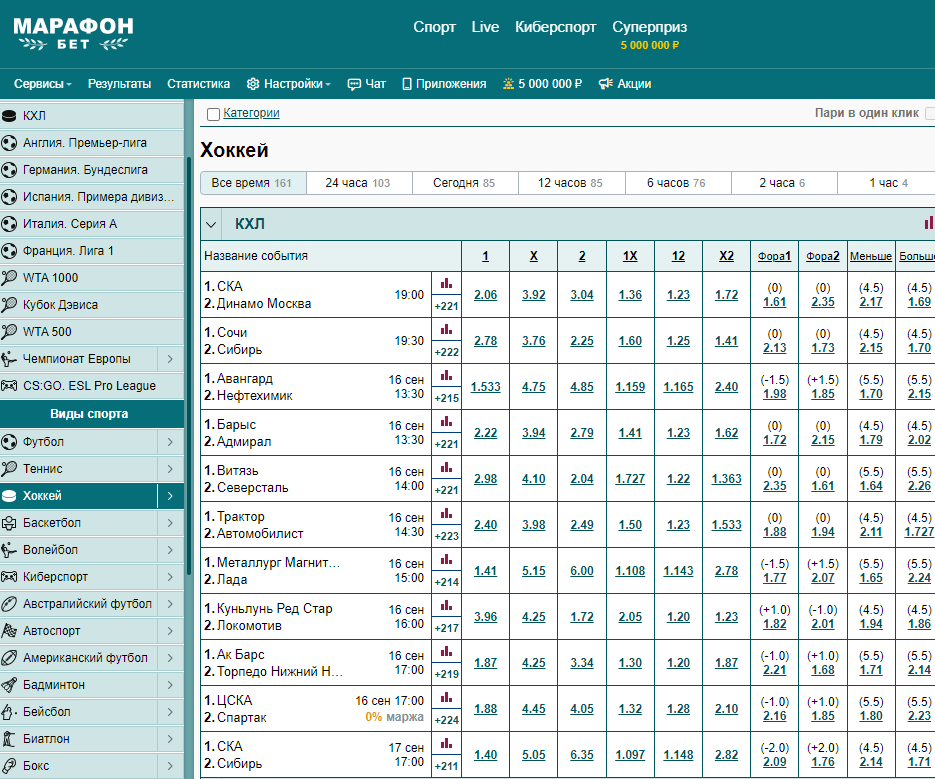The width and height of the screenshot is (935, 779).
Task: Open +221 more markets for SKA match
Action: [446, 306]
